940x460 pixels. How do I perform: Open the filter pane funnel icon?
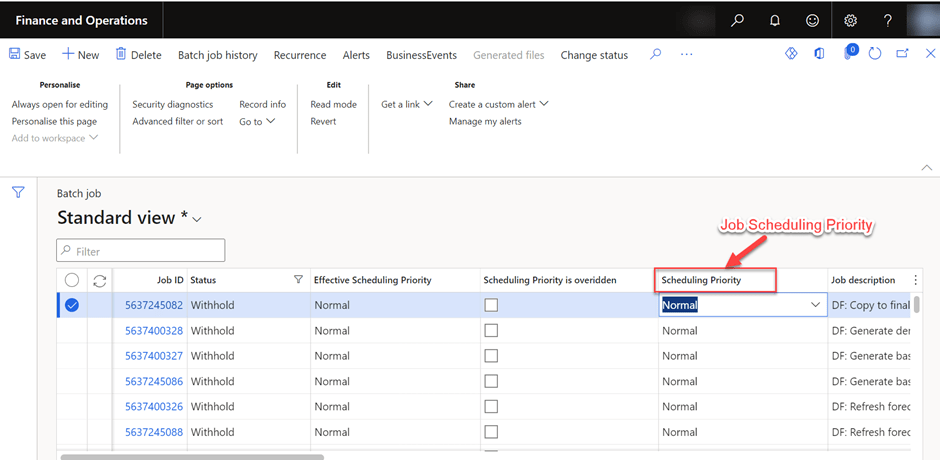click(18, 193)
